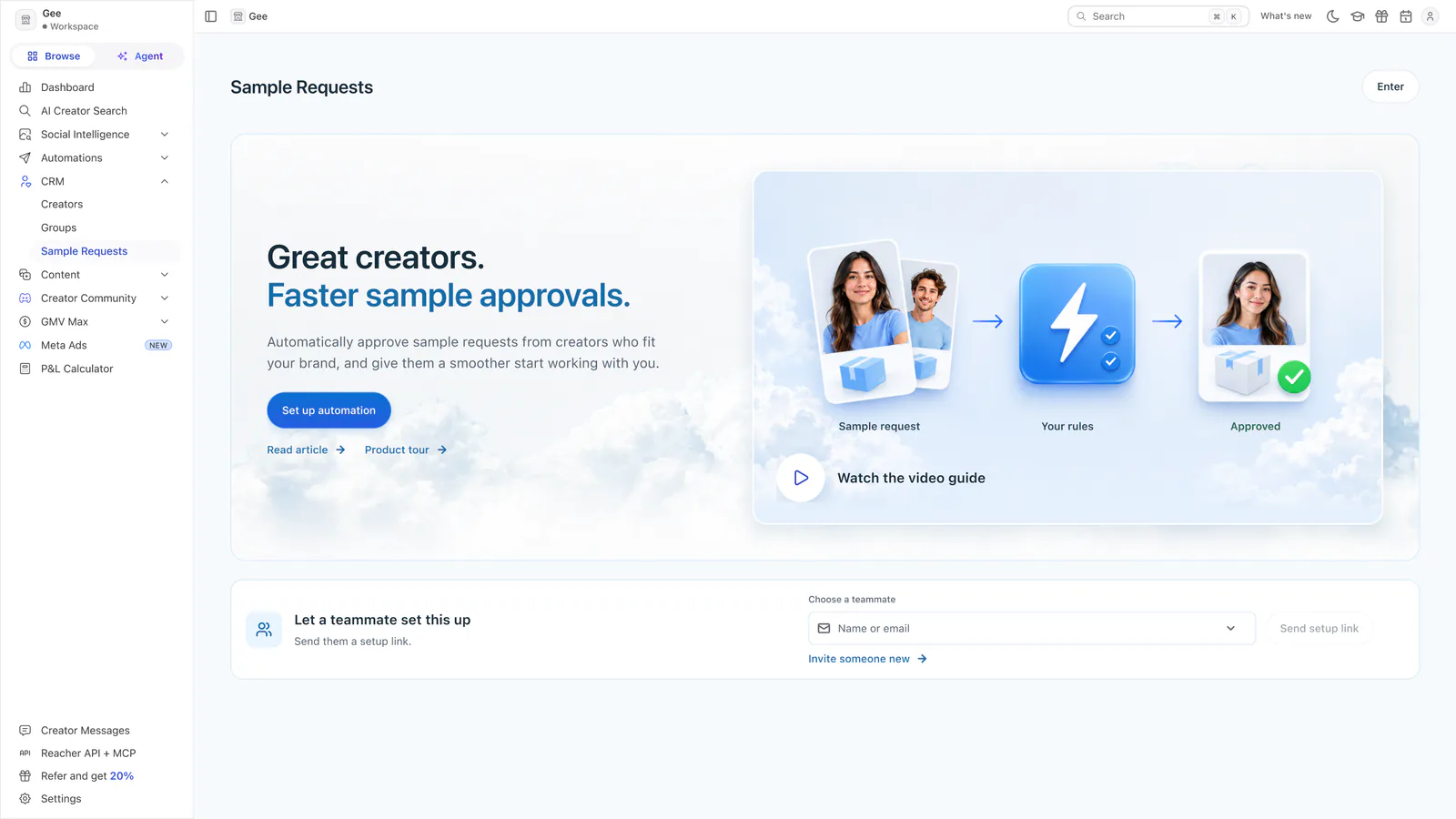This screenshot has width=1456, height=819.
Task: Click the Gee workspace logo icon
Action: click(25, 19)
